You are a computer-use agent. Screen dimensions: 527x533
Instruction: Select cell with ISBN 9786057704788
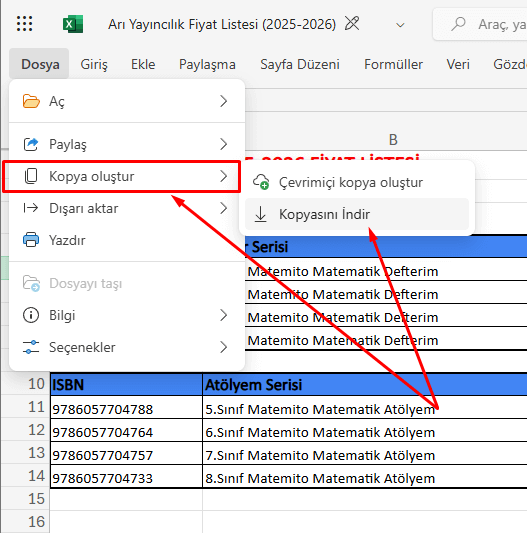pyautogui.click(x=126, y=407)
